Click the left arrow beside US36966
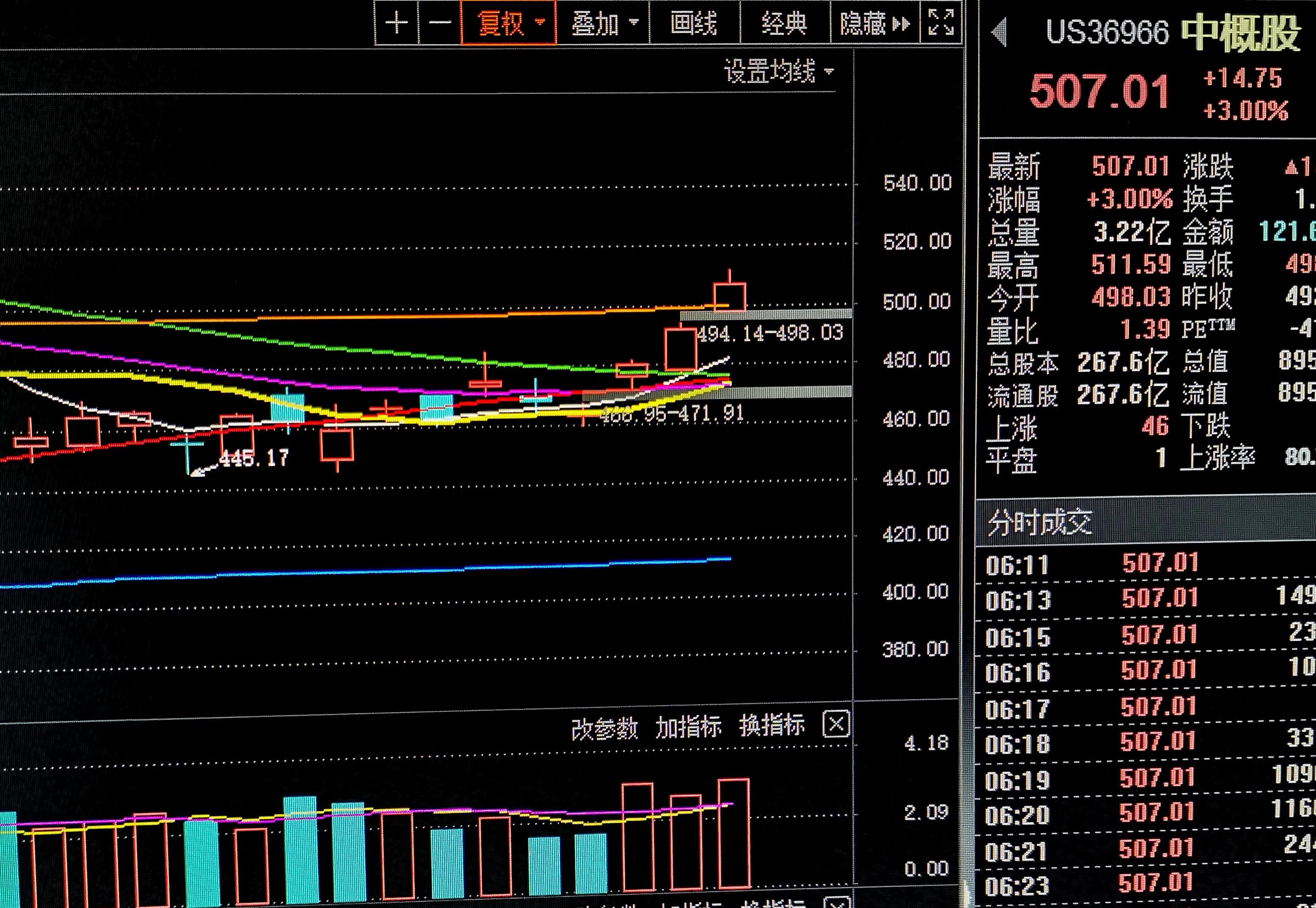Image resolution: width=1316 pixels, height=908 pixels. click(x=999, y=32)
